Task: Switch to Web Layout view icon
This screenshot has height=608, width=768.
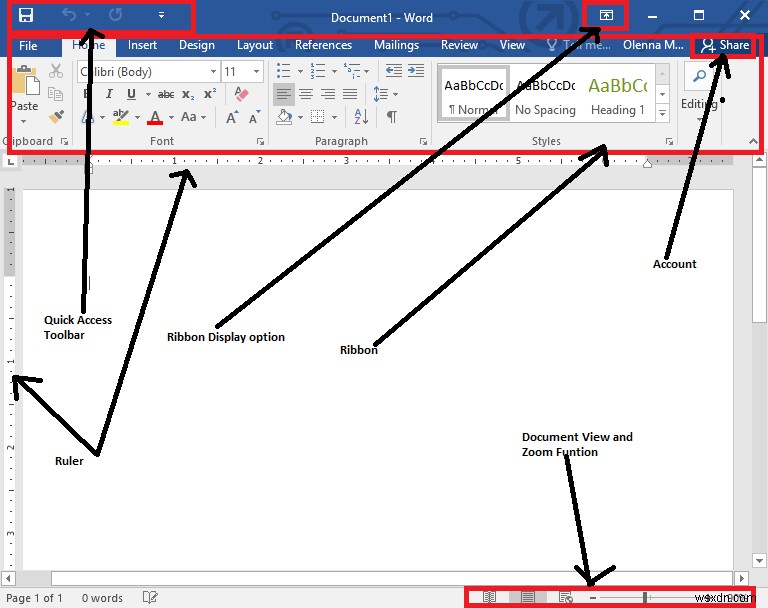Action: click(x=565, y=597)
